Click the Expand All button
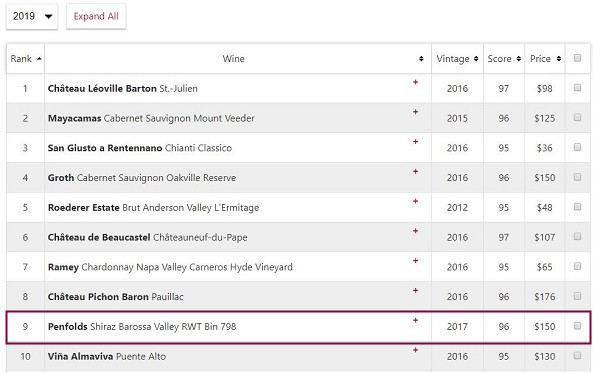Image resolution: width=600 pixels, height=373 pixels. (96, 16)
